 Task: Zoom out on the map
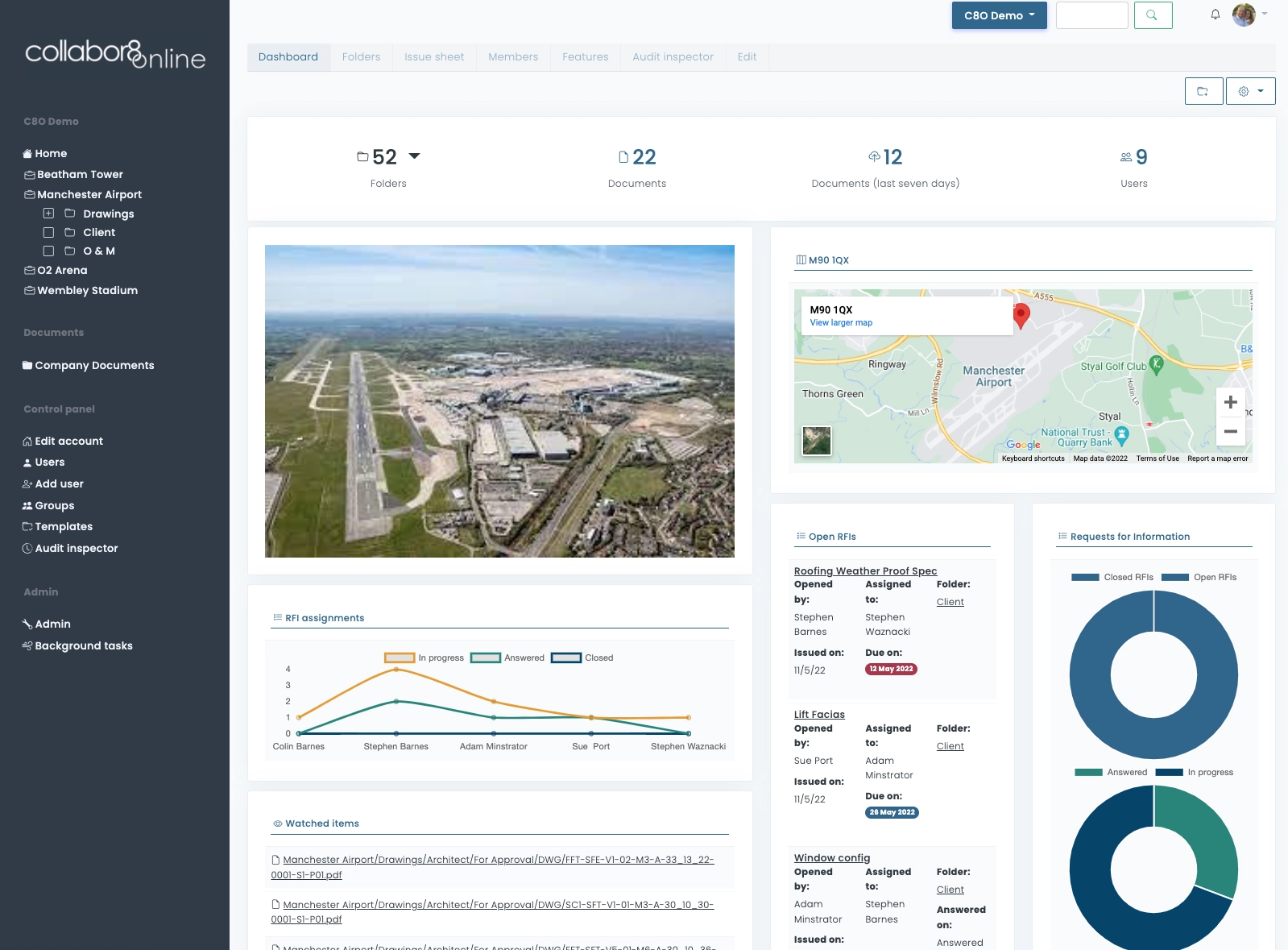click(1230, 431)
